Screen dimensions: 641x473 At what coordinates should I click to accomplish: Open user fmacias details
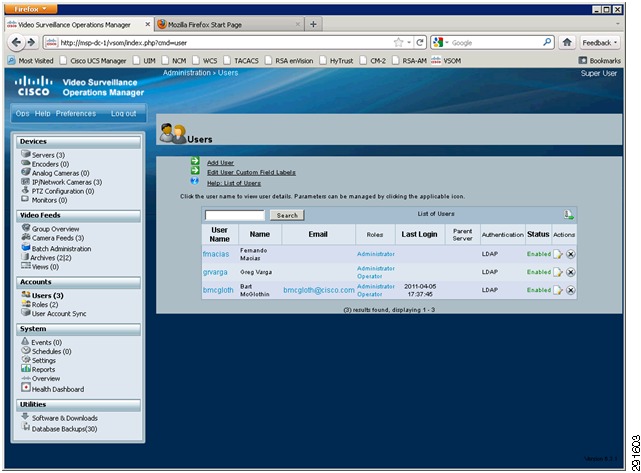pyautogui.click(x=216, y=254)
